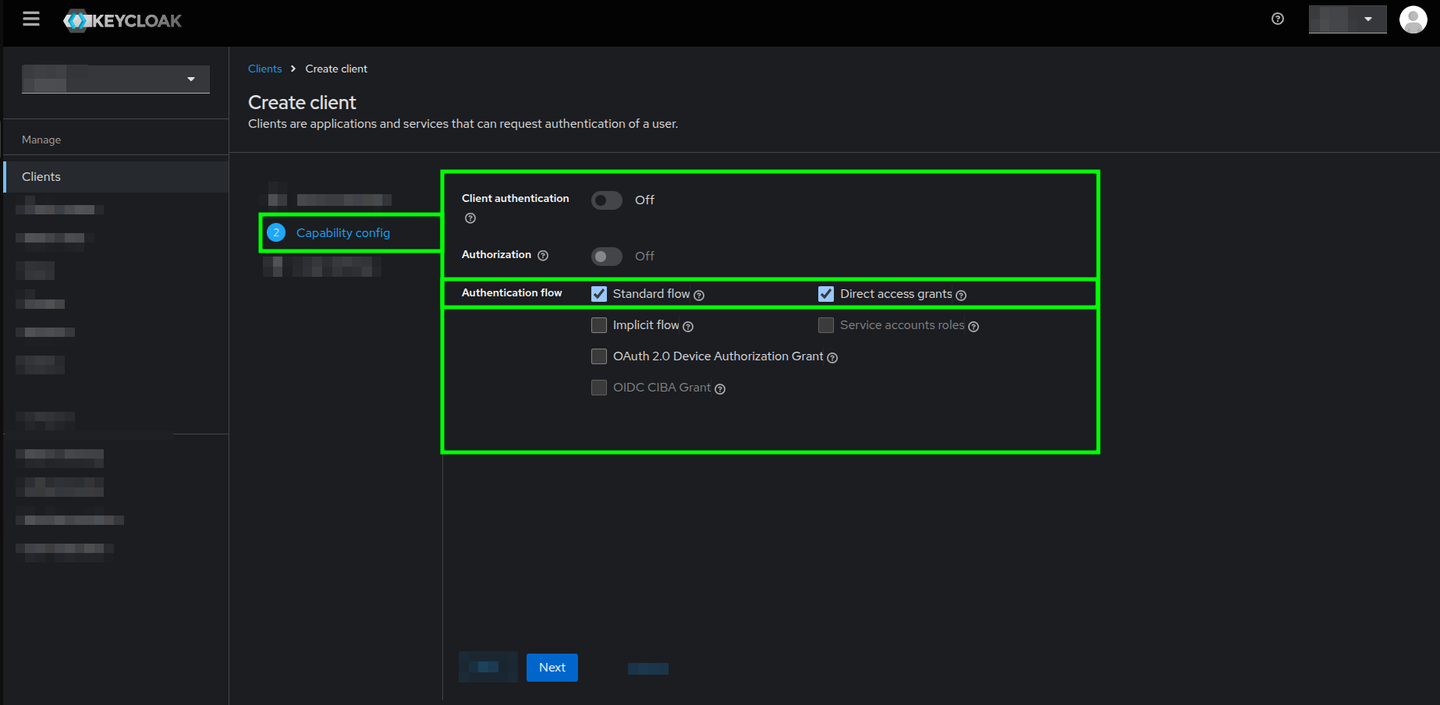Click the help icon next to Standard flow
The height and width of the screenshot is (705, 1440).
click(698, 294)
